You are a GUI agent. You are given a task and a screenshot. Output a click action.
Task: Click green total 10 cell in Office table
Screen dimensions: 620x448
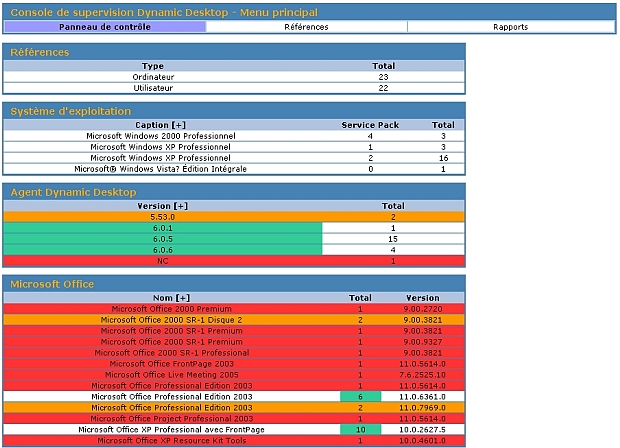[360, 430]
